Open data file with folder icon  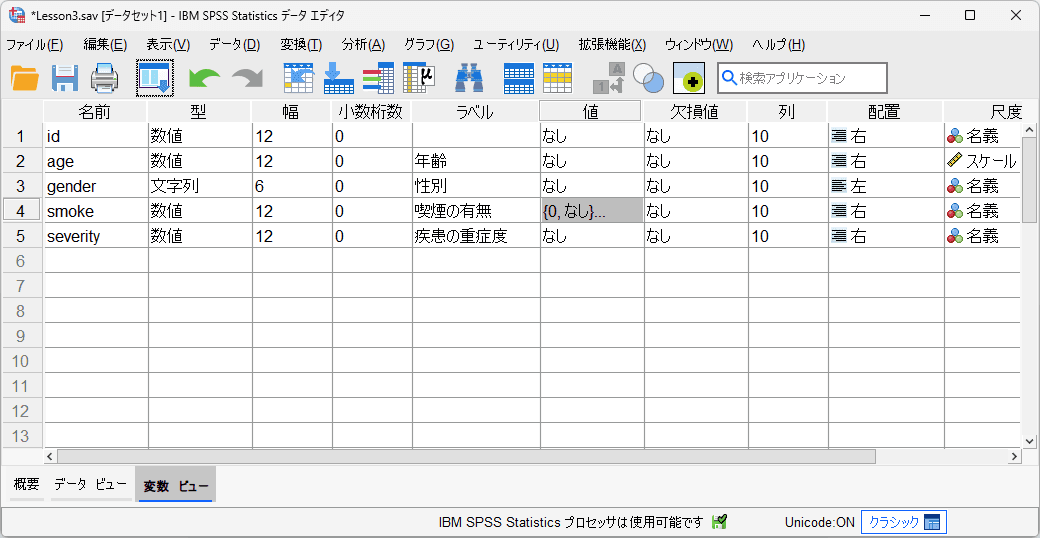click(25, 78)
